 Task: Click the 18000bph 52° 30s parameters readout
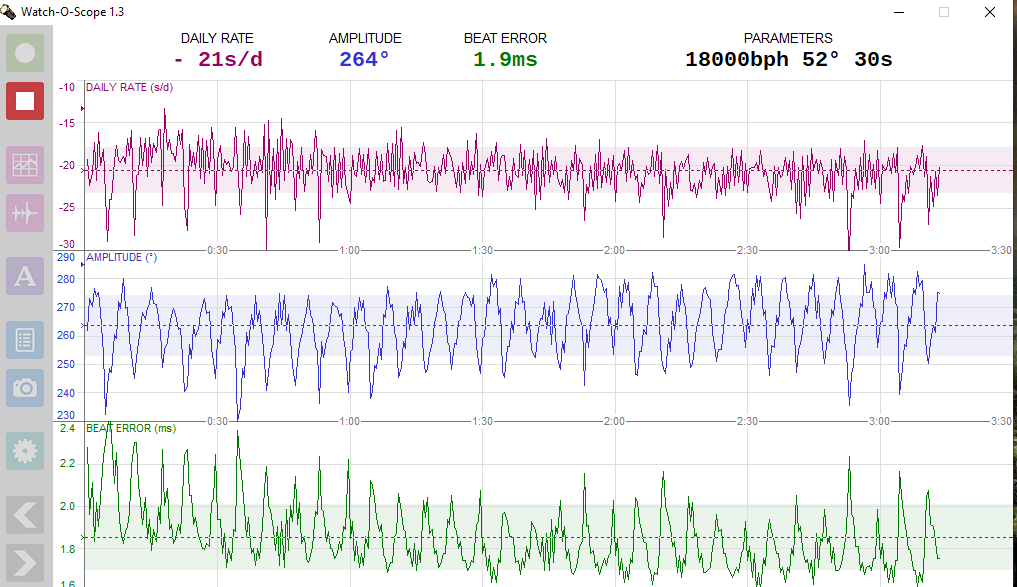788,60
